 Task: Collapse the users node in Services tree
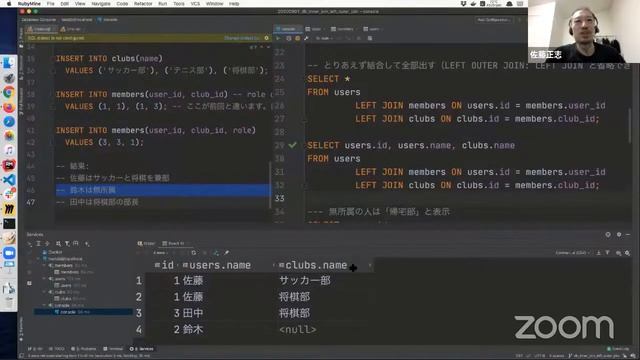[44, 279]
